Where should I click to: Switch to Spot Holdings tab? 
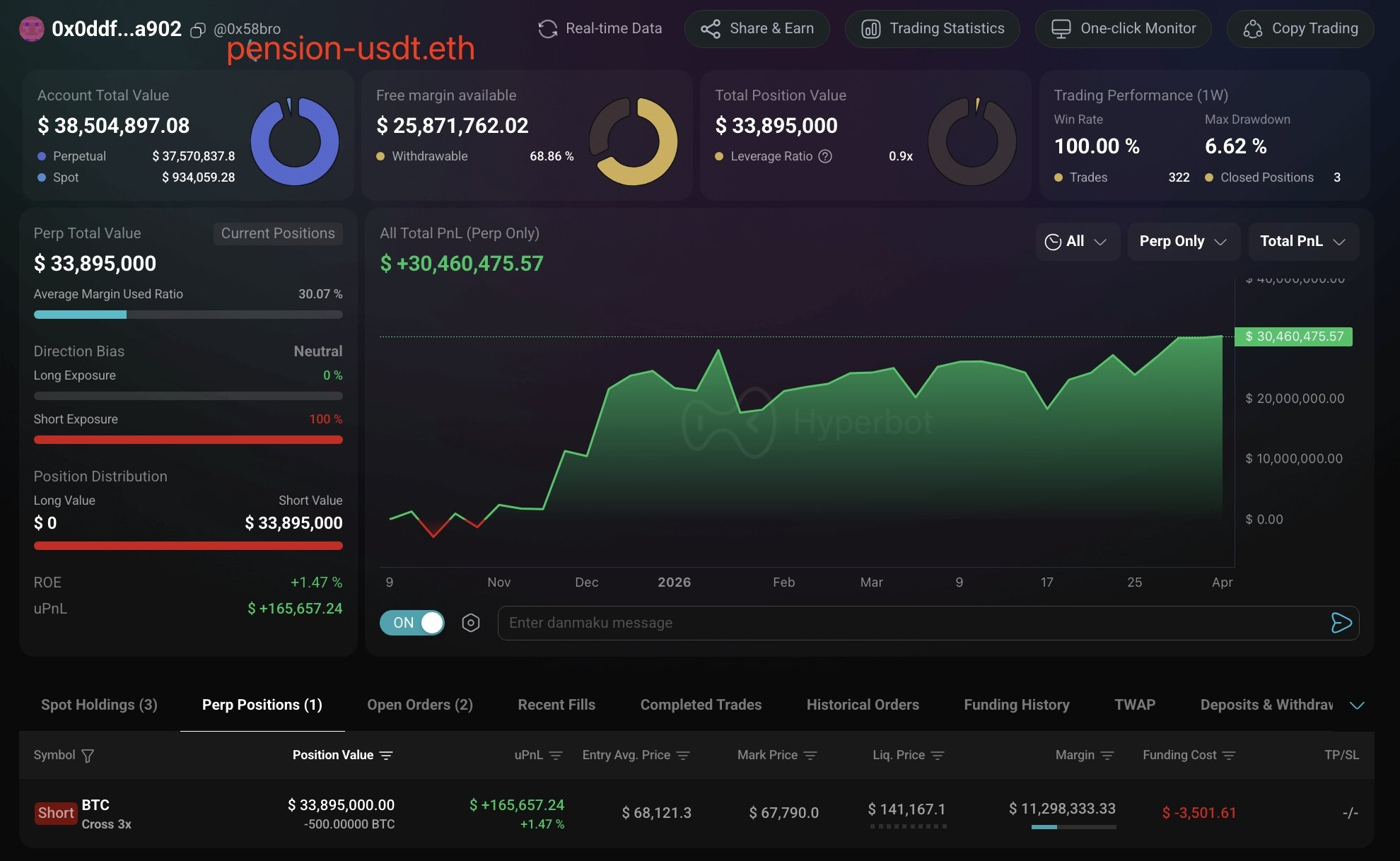[99, 705]
